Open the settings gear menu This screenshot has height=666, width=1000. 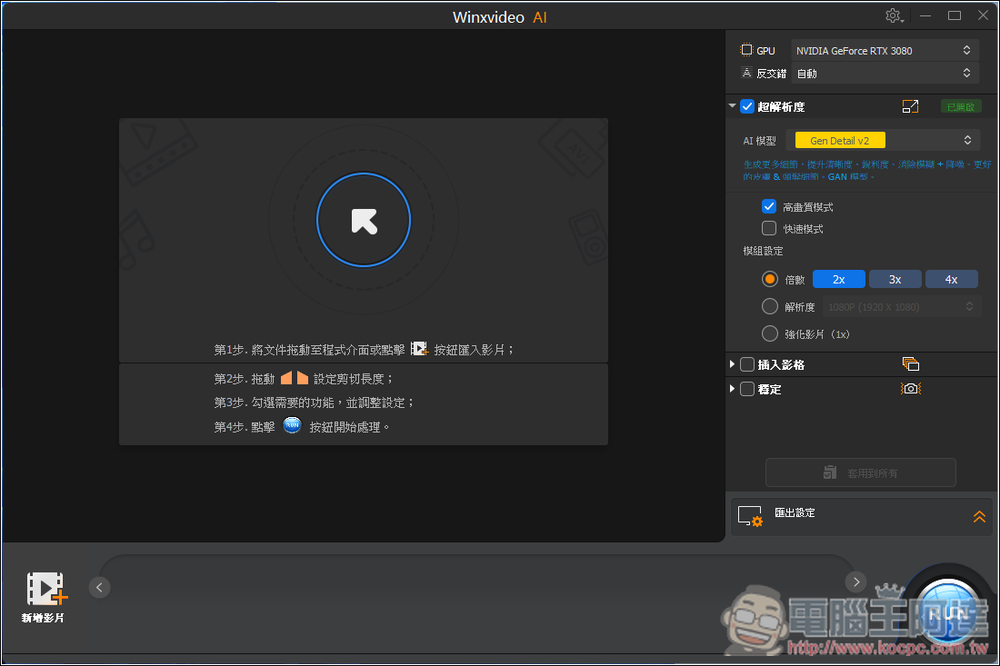pos(894,16)
